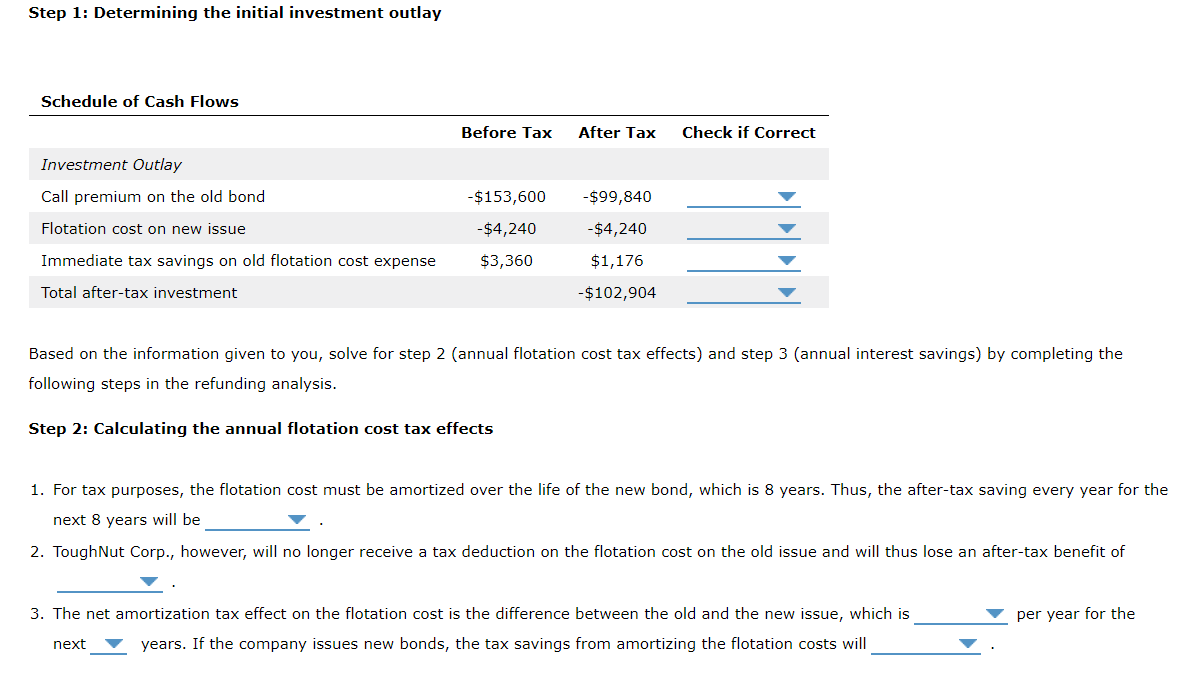Select the 'Schedule of Cash Flows' heading
The height and width of the screenshot is (678, 1188).
[139, 101]
